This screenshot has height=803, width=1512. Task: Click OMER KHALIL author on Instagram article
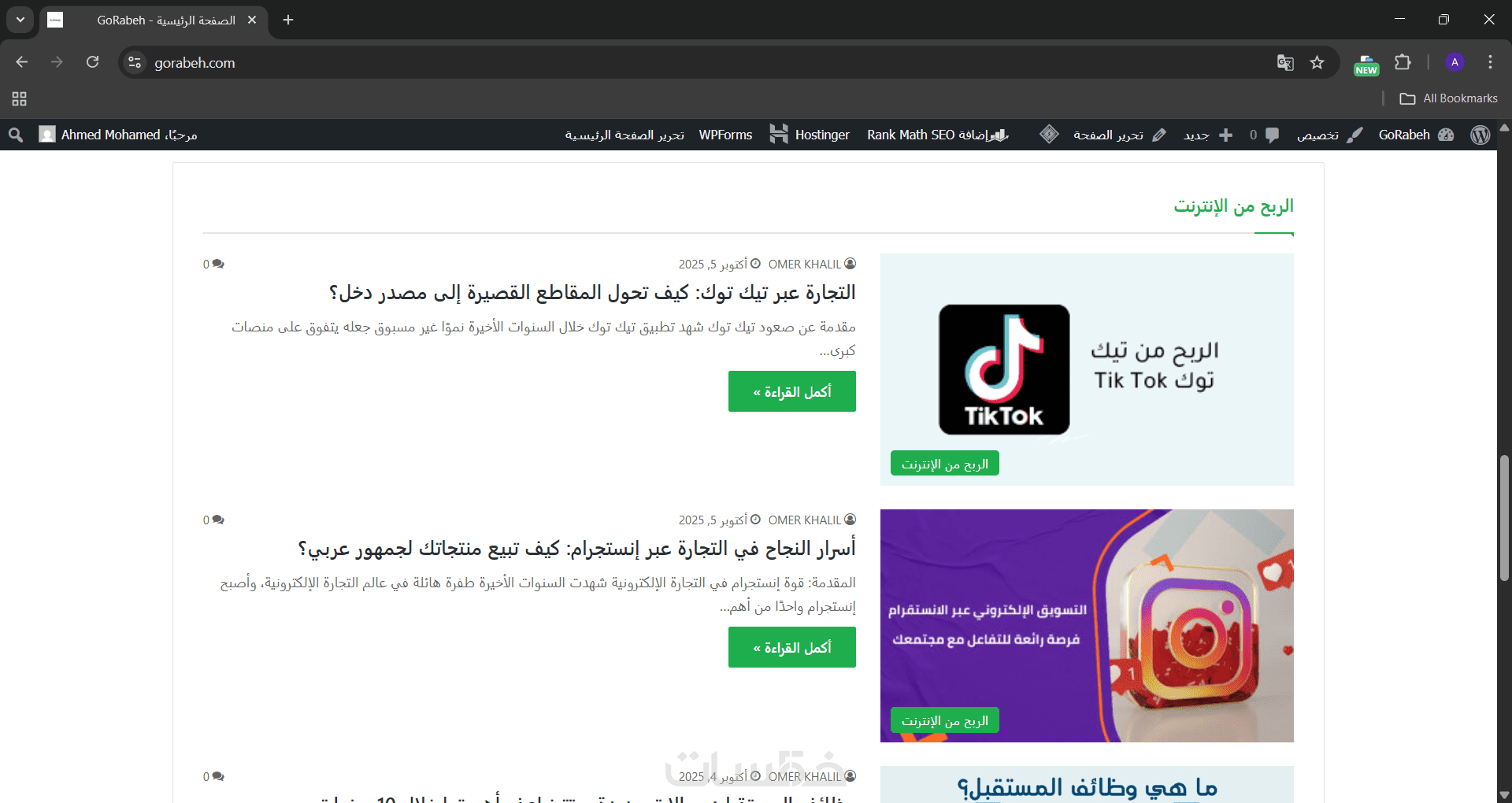click(x=812, y=520)
